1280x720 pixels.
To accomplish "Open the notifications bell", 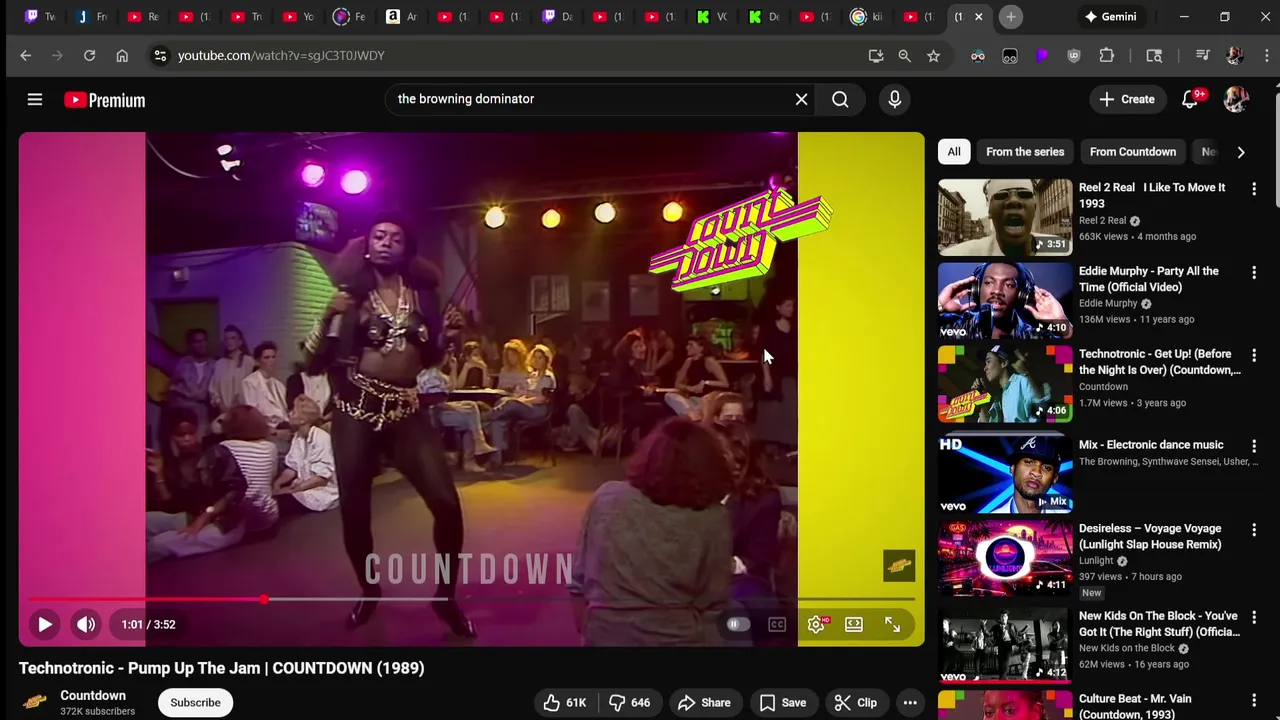I will point(1190,99).
